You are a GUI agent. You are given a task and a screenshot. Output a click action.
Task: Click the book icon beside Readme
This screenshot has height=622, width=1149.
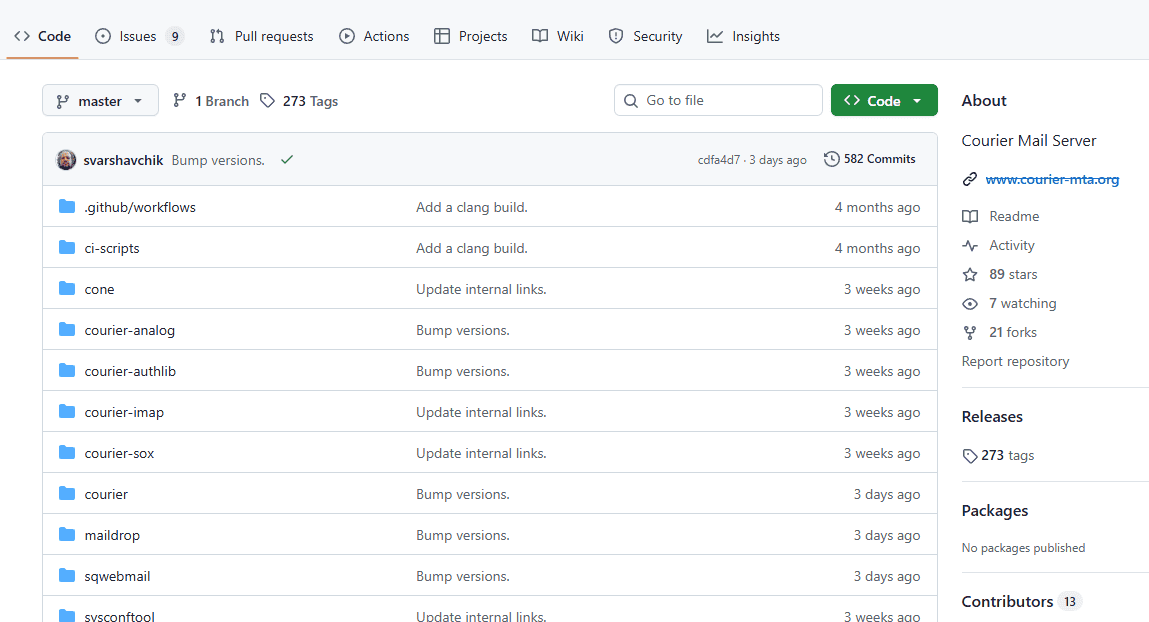(x=969, y=216)
